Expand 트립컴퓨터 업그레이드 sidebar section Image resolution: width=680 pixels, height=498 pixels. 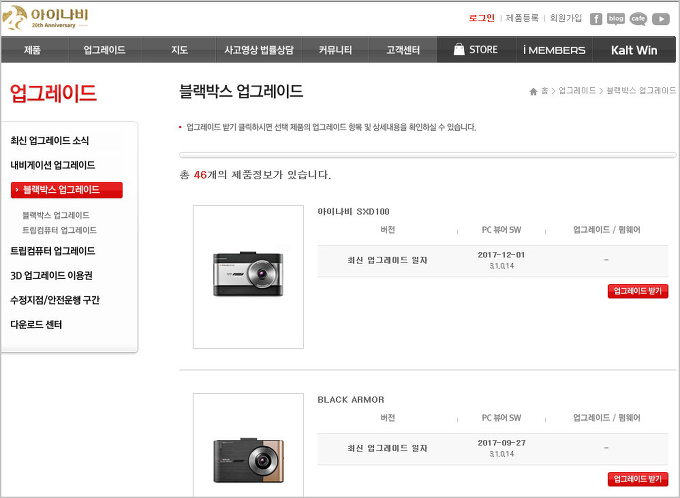tap(52, 251)
